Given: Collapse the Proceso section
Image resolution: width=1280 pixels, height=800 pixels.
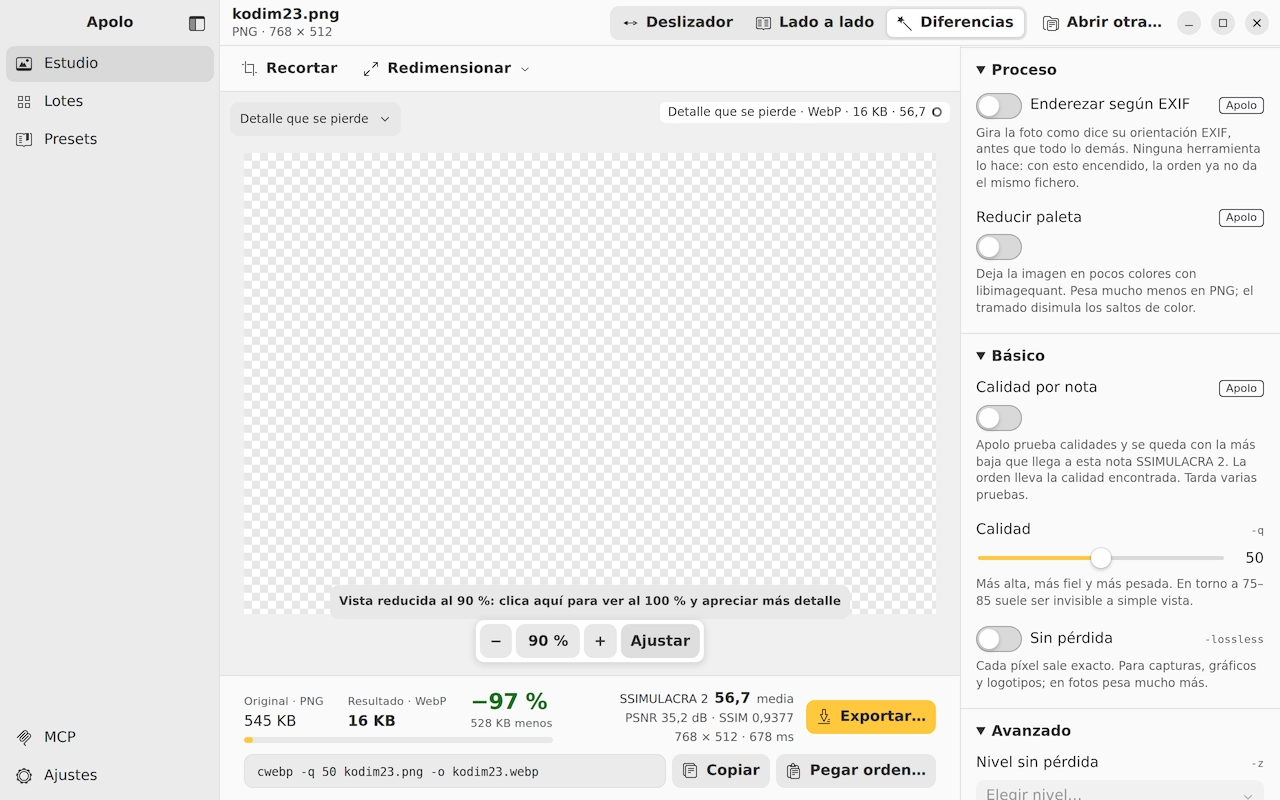Looking at the screenshot, I should pyautogui.click(x=1016, y=70).
